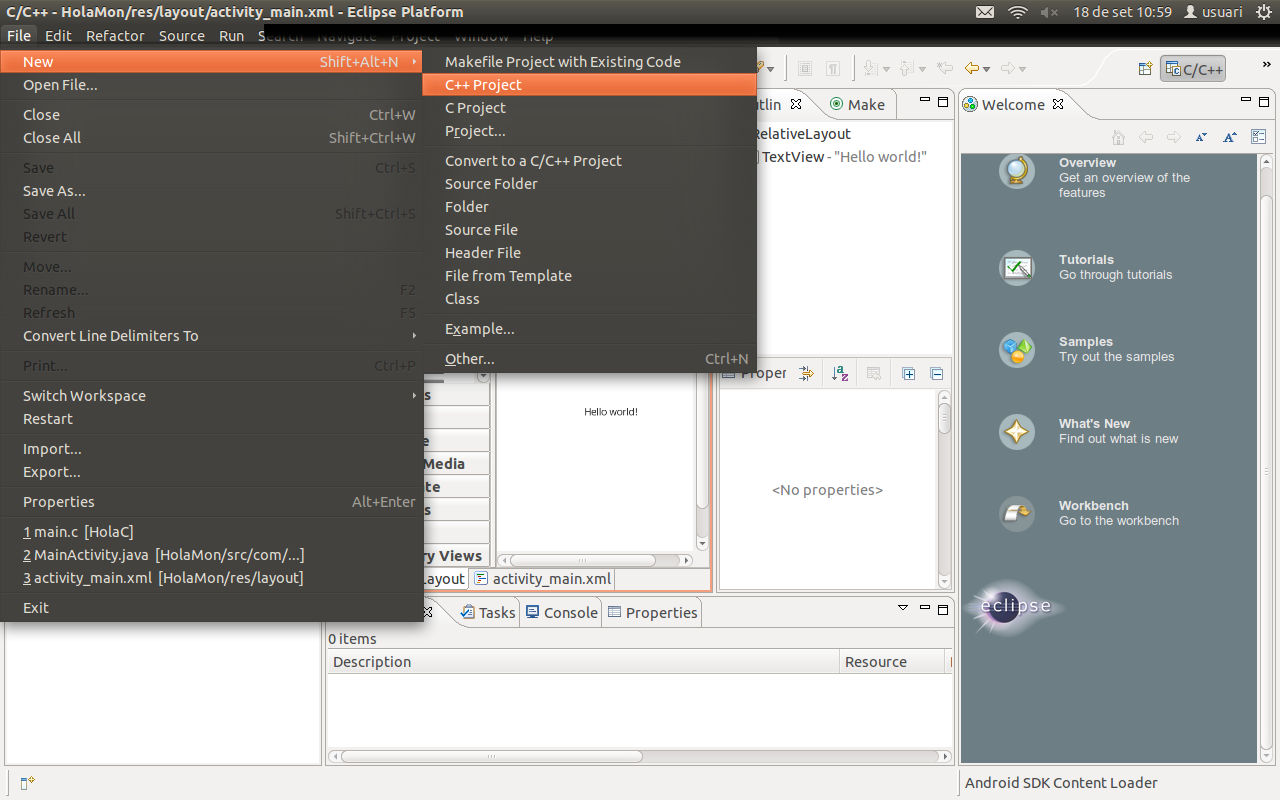Open Tutorials via its checklist icon
Viewport: 1280px width, 800px height.
click(1016, 267)
